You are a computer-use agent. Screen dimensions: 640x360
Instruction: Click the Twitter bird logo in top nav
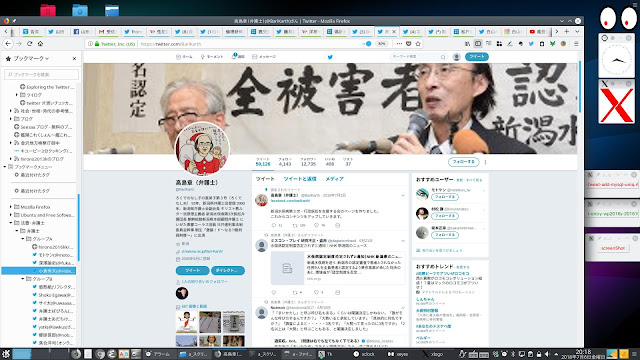pyautogui.click(x=330, y=57)
